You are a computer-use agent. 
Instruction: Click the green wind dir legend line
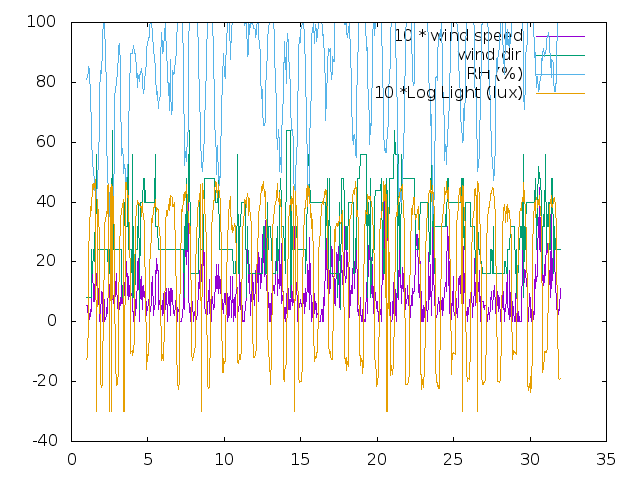coord(560,56)
